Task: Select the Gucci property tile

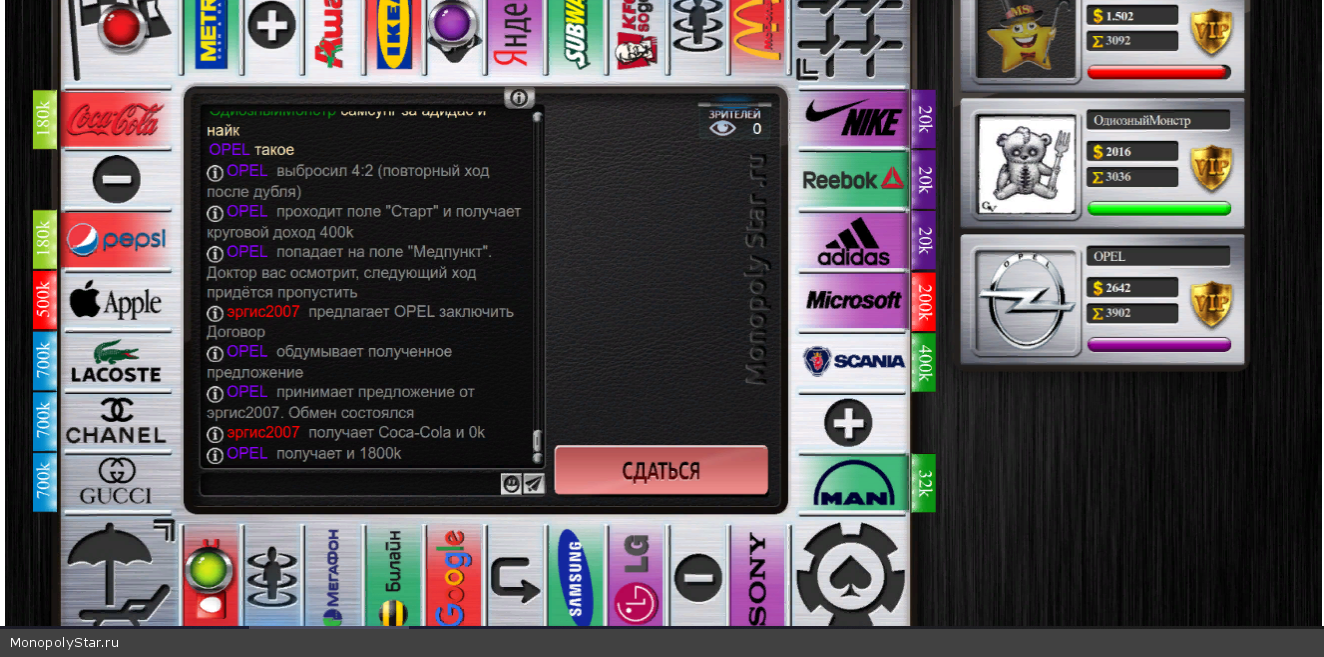Action: coord(115,482)
